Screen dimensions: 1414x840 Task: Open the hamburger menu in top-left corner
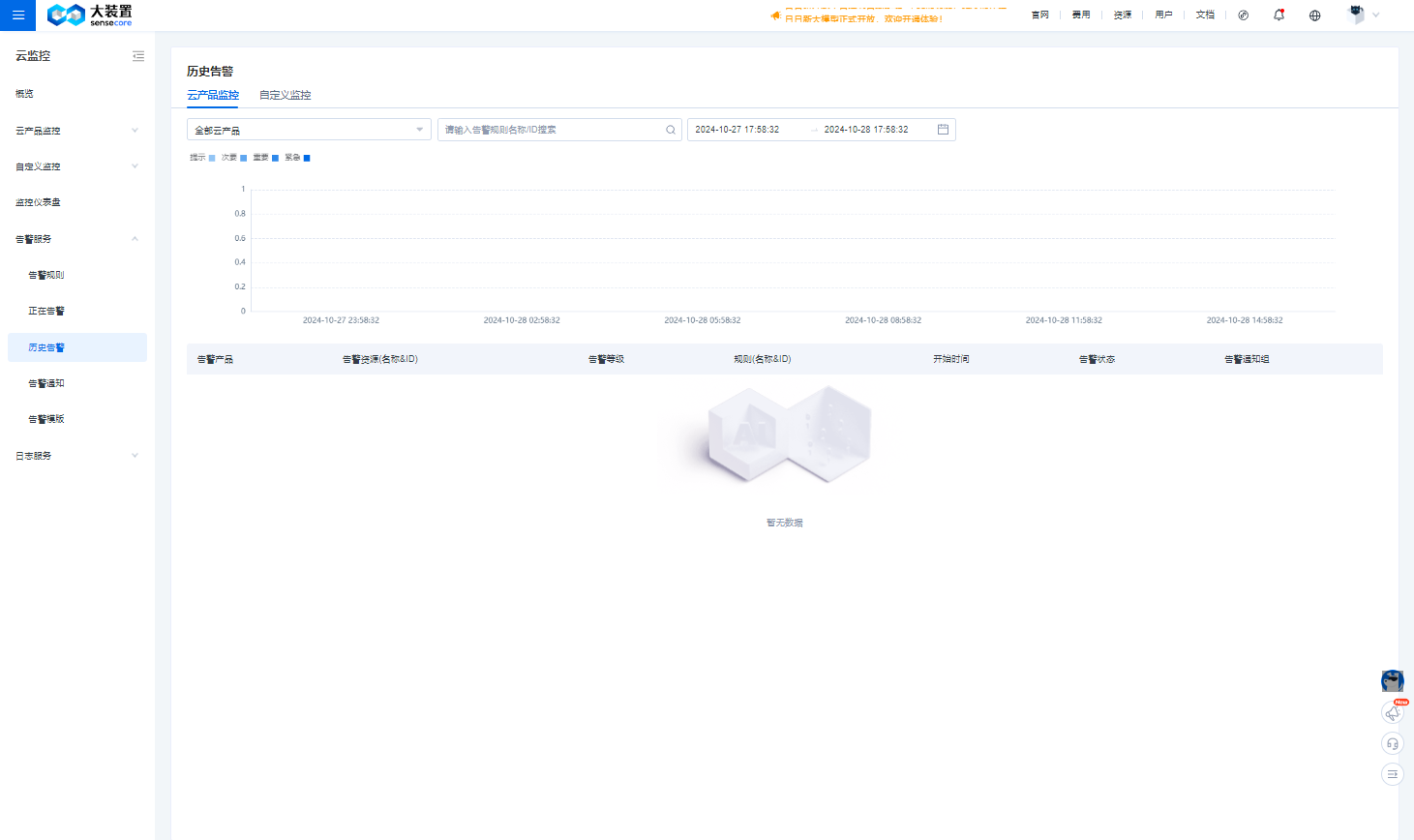tap(17, 15)
